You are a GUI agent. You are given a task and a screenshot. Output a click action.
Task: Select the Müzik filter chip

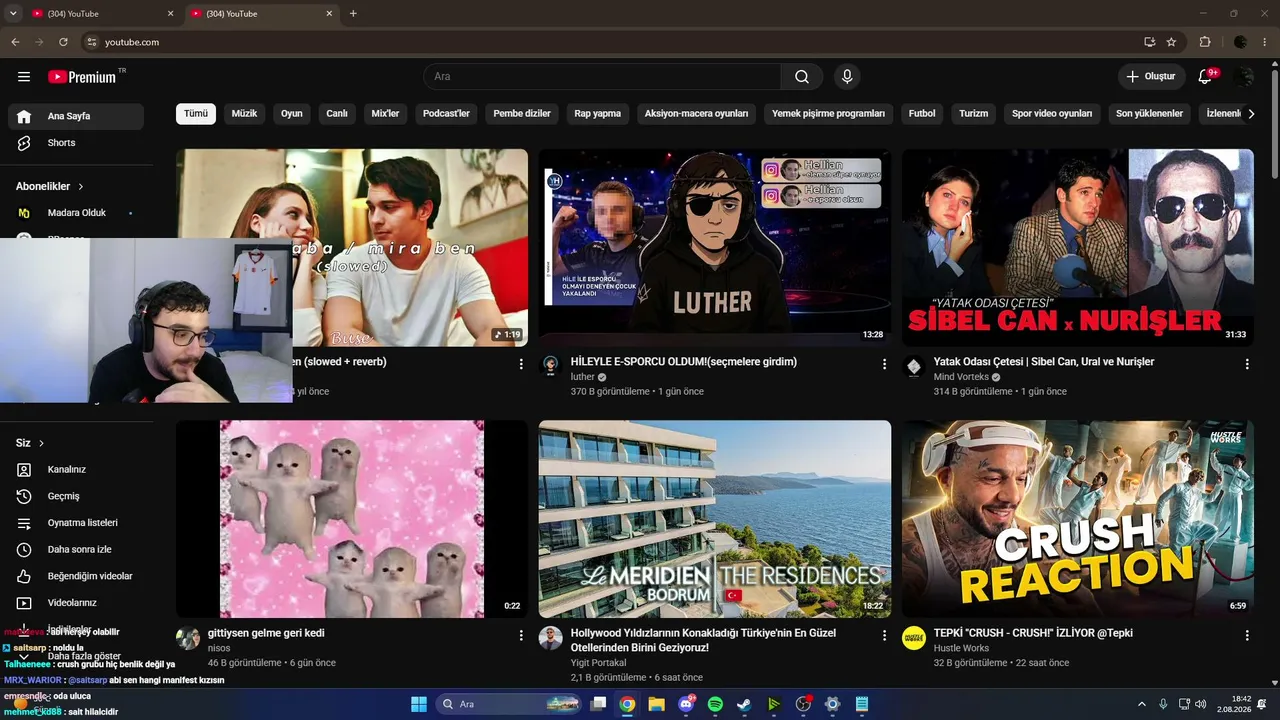tap(244, 114)
